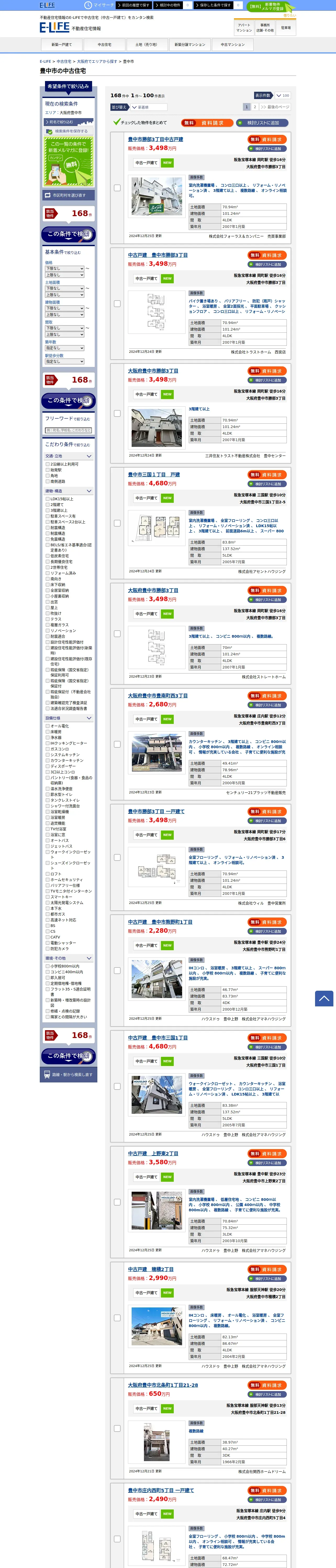336x1568 pixels.
Task: Click bulk 検討リストに追加 button beside チェックした物件をまとめて
Action: coord(263,122)
